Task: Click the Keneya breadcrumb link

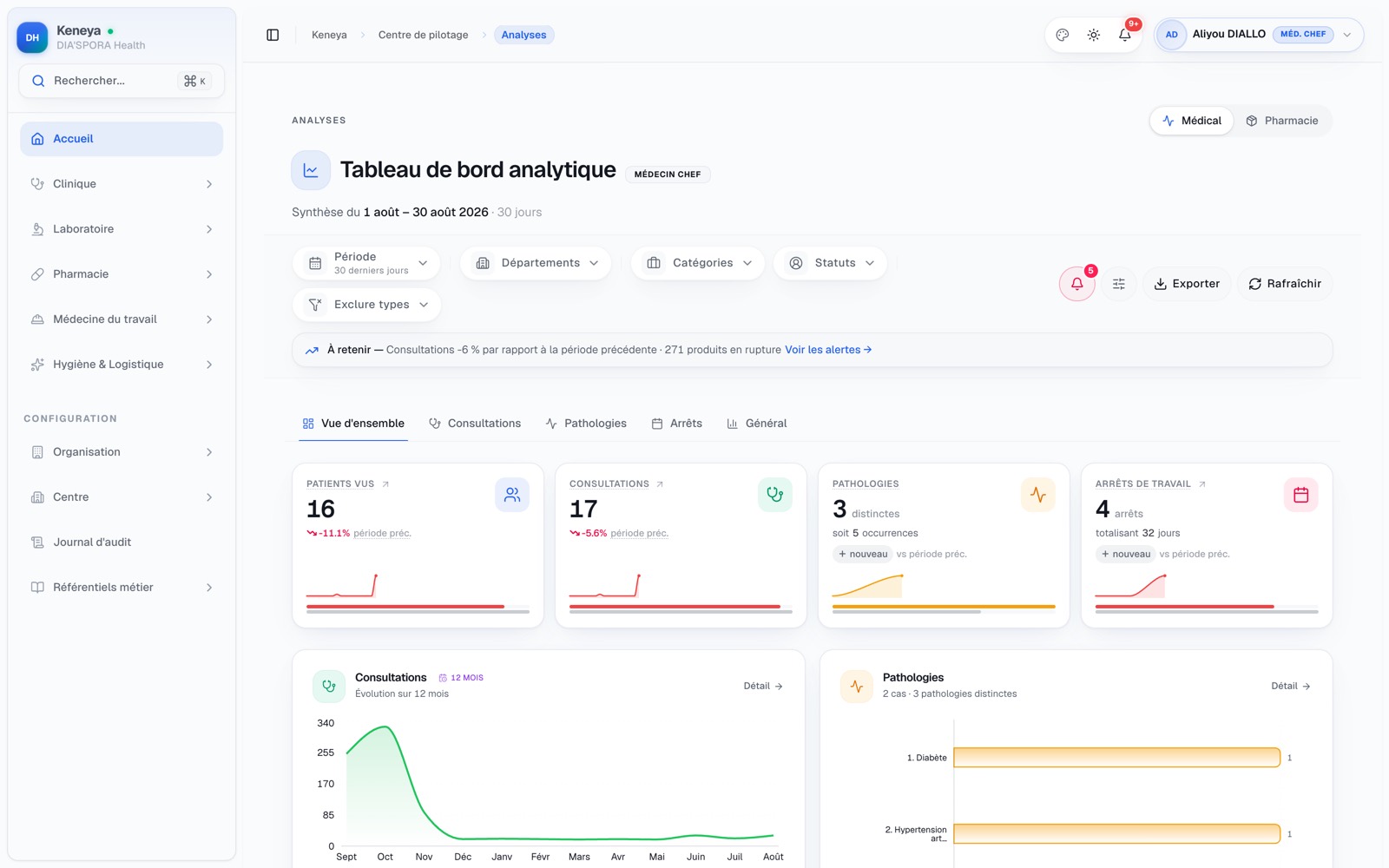Action: pos(329,35)
